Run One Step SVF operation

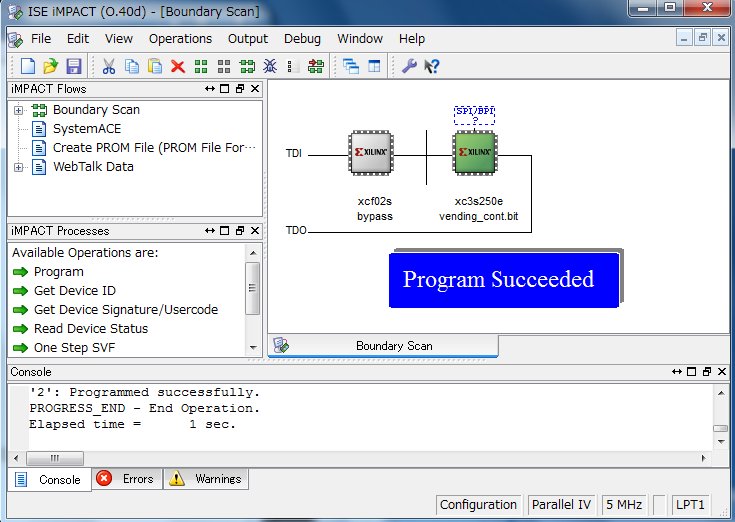click(74, 348)
